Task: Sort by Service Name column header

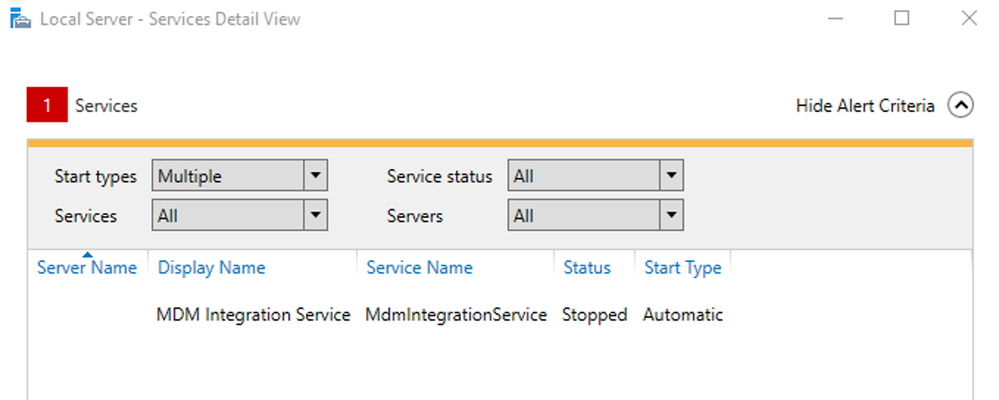Action: (x=419, y=268)
